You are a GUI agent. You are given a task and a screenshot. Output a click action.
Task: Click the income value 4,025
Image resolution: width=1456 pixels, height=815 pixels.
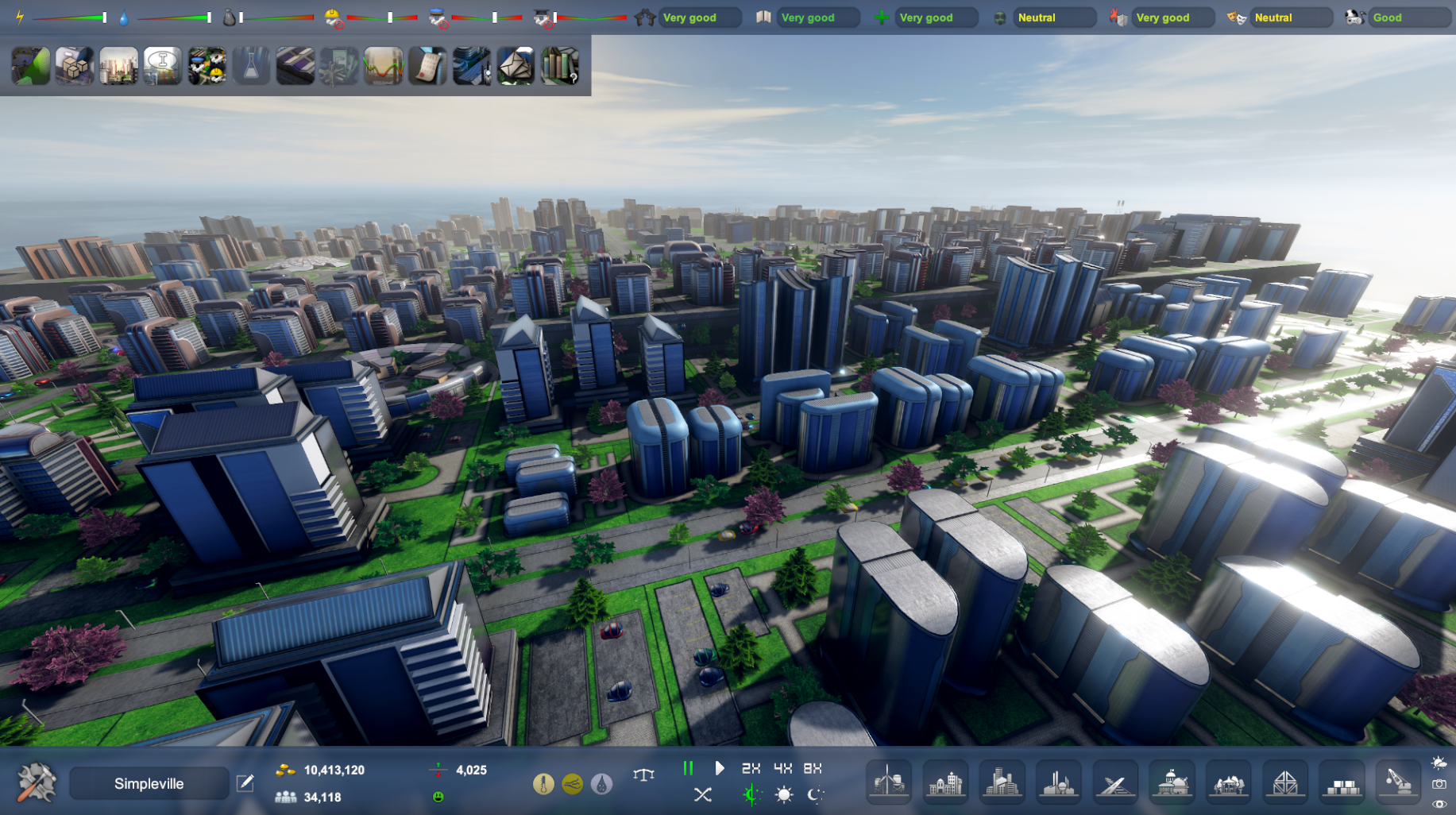pyautogui.click(x=471, y=770)
